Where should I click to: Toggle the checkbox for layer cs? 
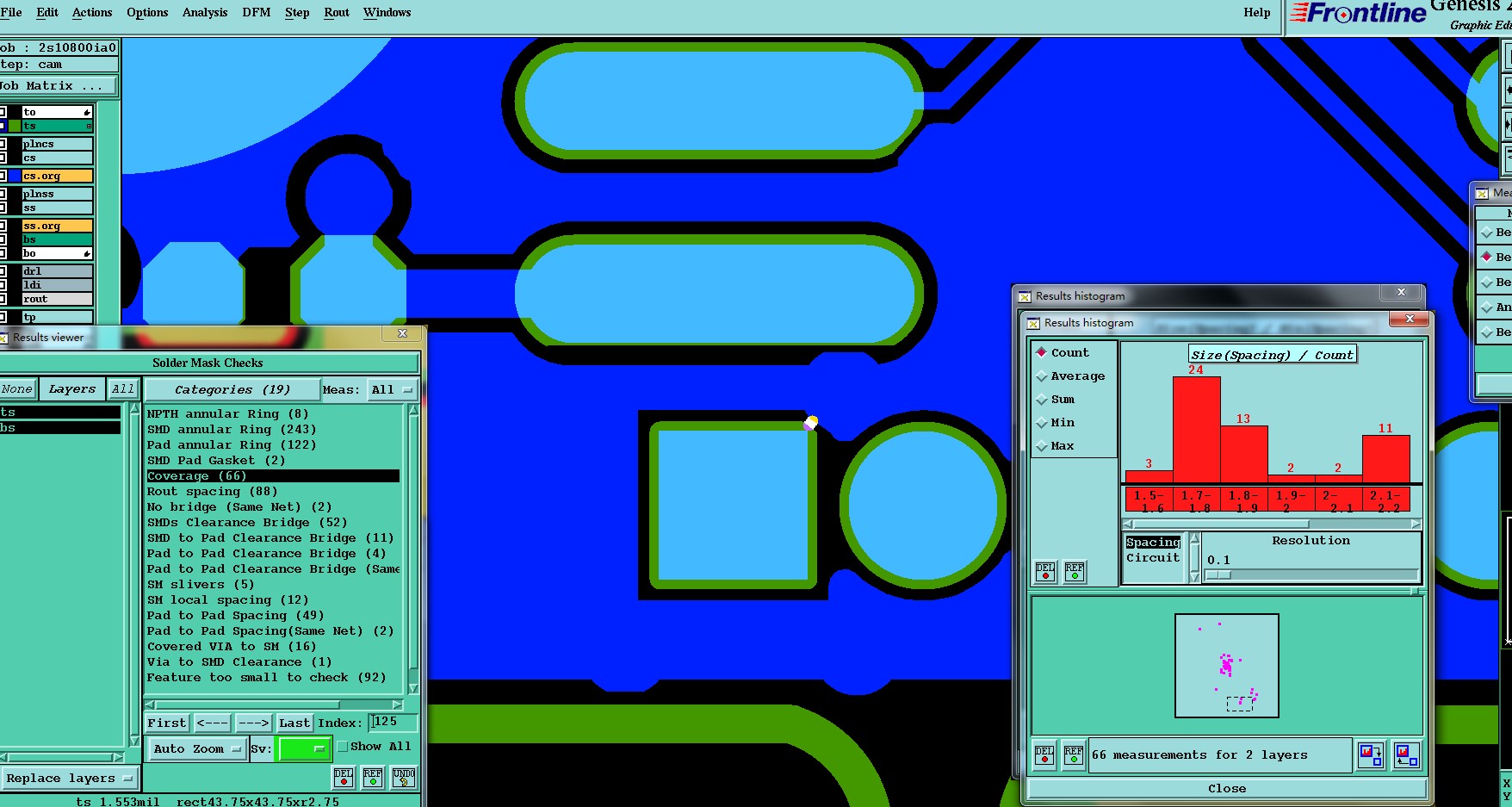[x=3, y=158]
